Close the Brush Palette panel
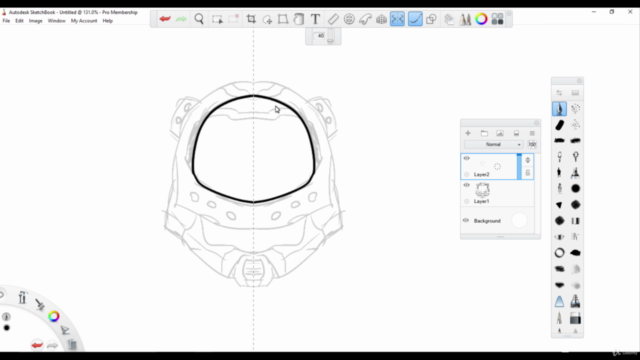Screen dimensions: 640x360 (x=579, y=81)
